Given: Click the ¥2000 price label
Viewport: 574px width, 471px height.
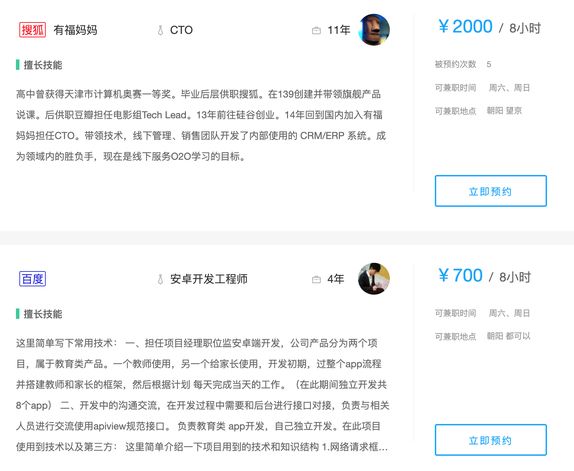Looking at the screenshot, I should tap(465, 26).
